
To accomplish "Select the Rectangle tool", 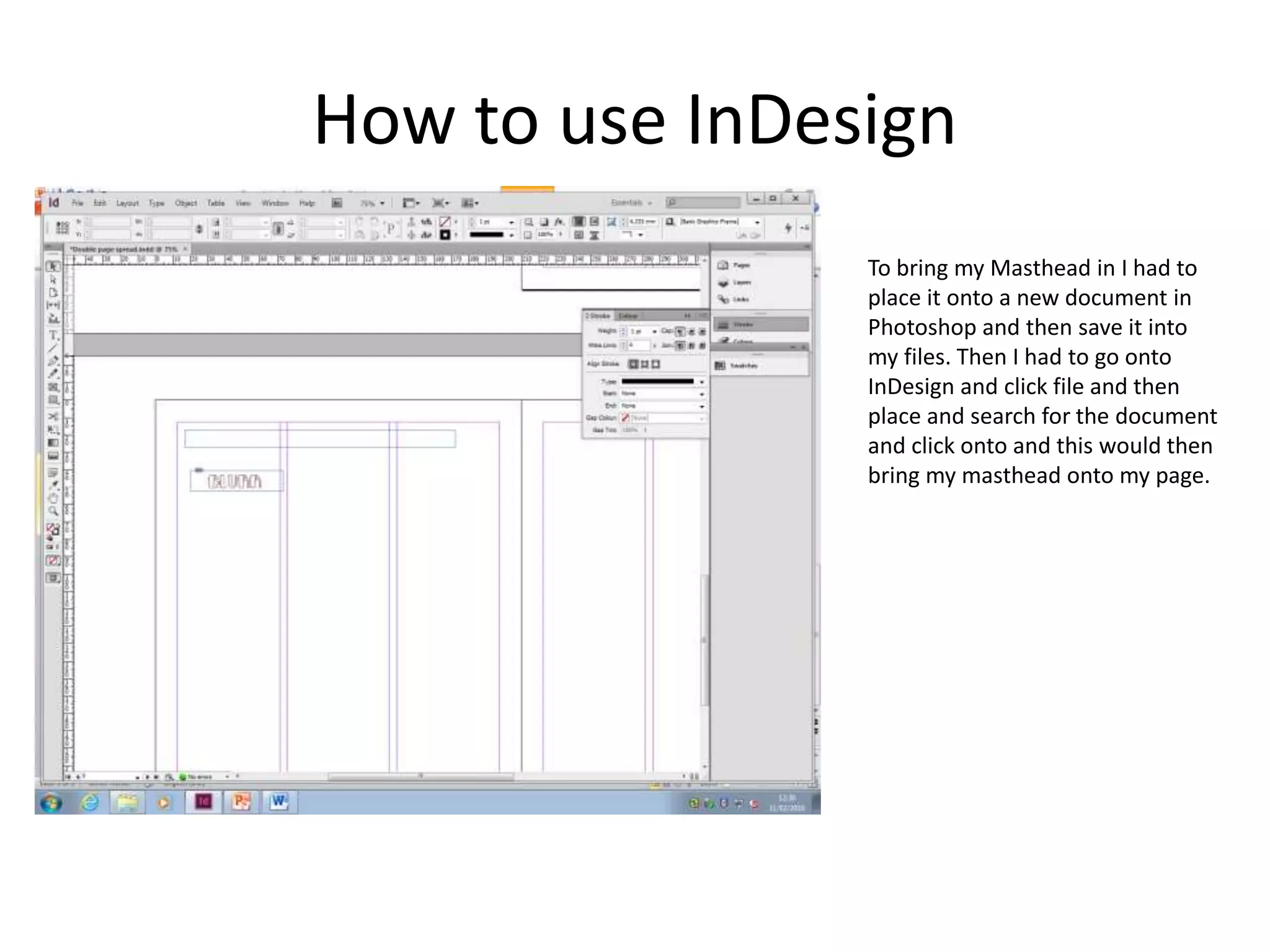I will click(53, 400).
